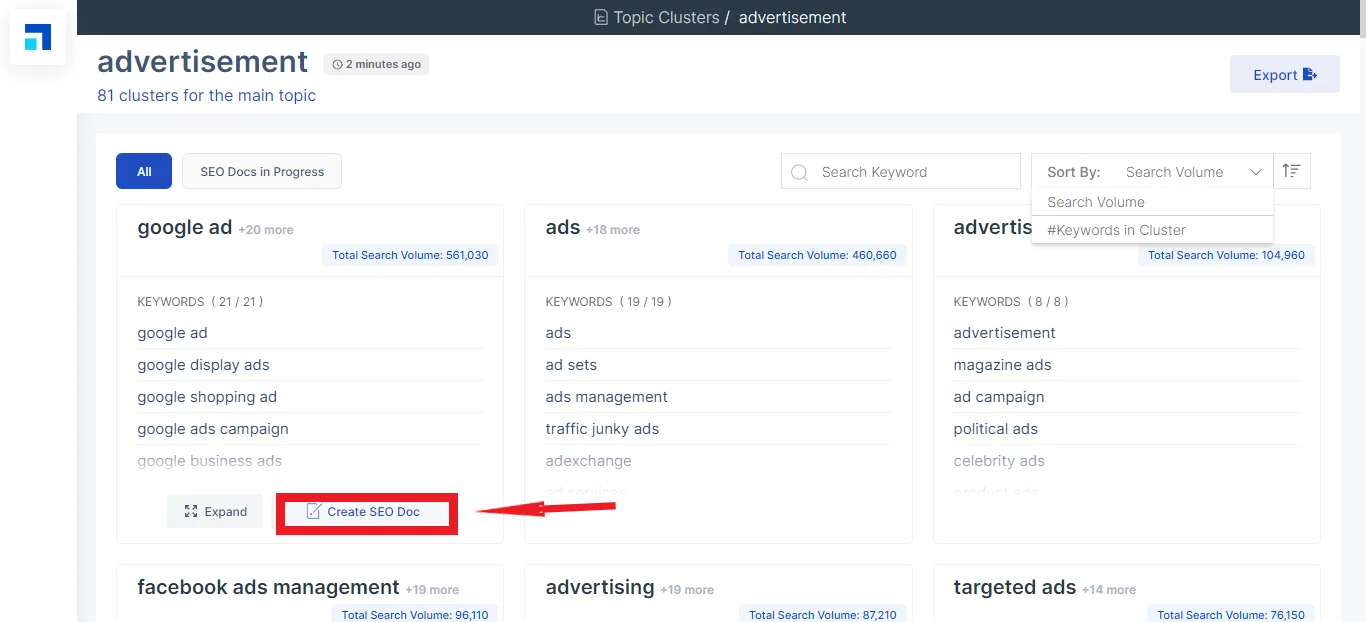Open the Topic Clusters breadcrumb link

pos(666,17)
